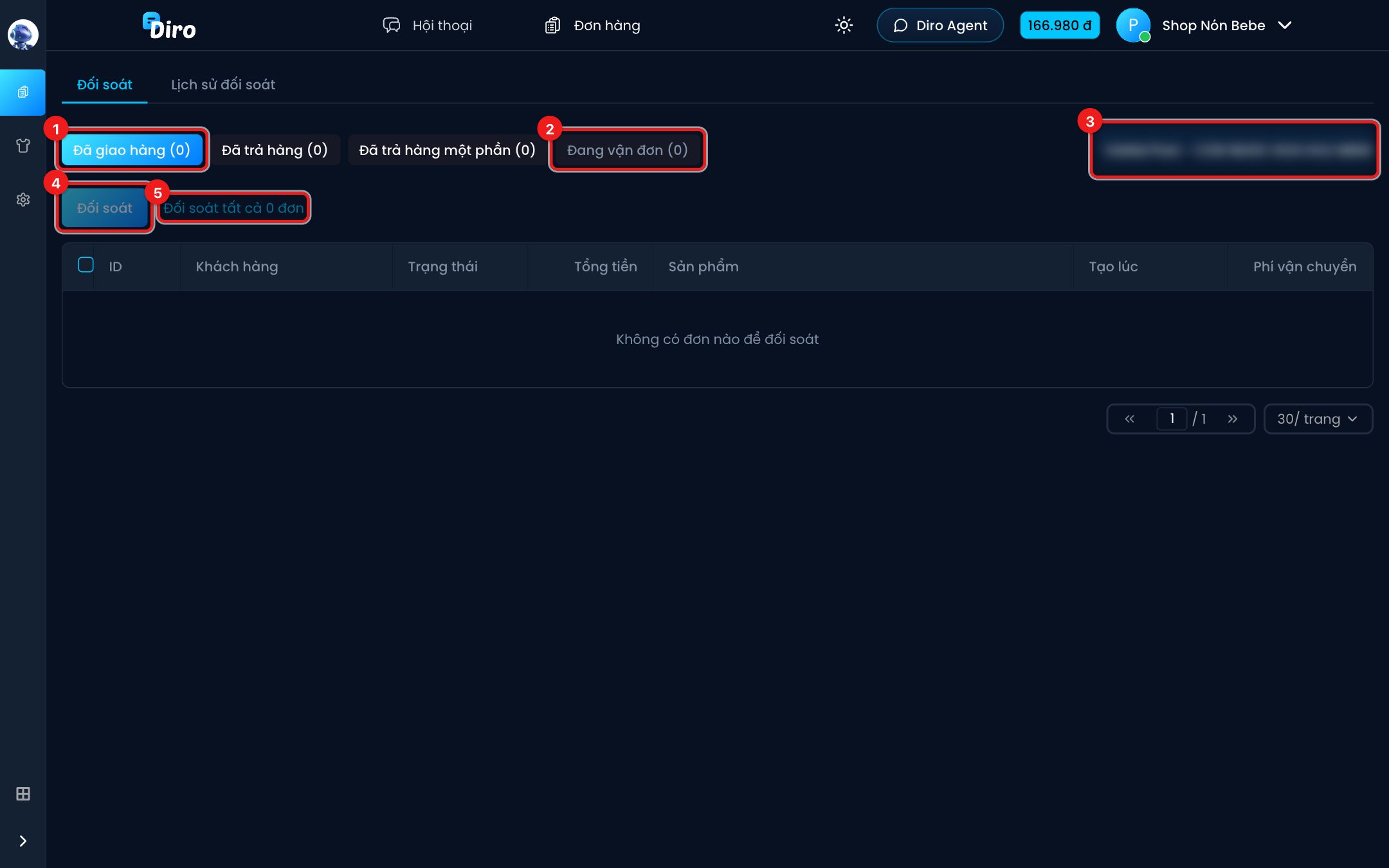Go to the first page with the double-left arrow
The image size is (1389, 868).
(1130, 419)
